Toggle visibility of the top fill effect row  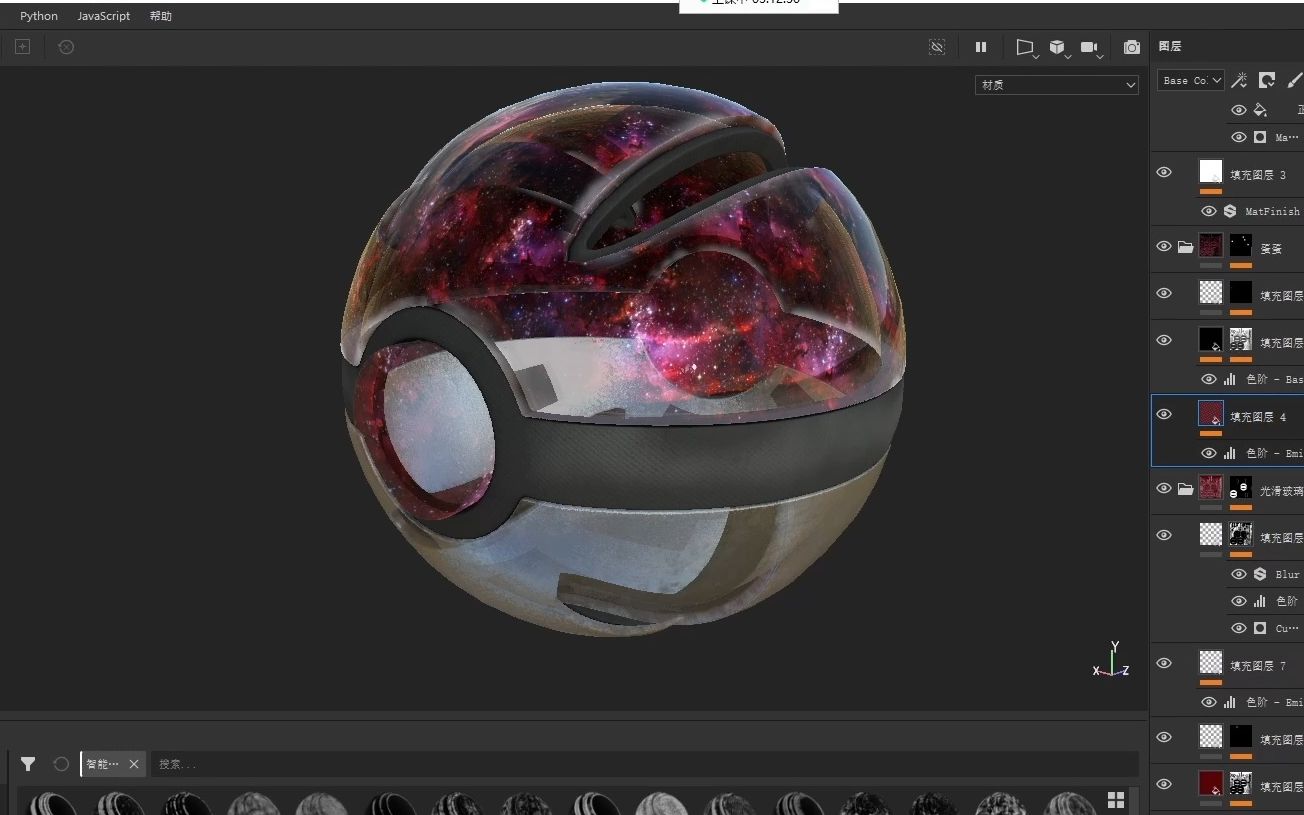point(1239,110)
